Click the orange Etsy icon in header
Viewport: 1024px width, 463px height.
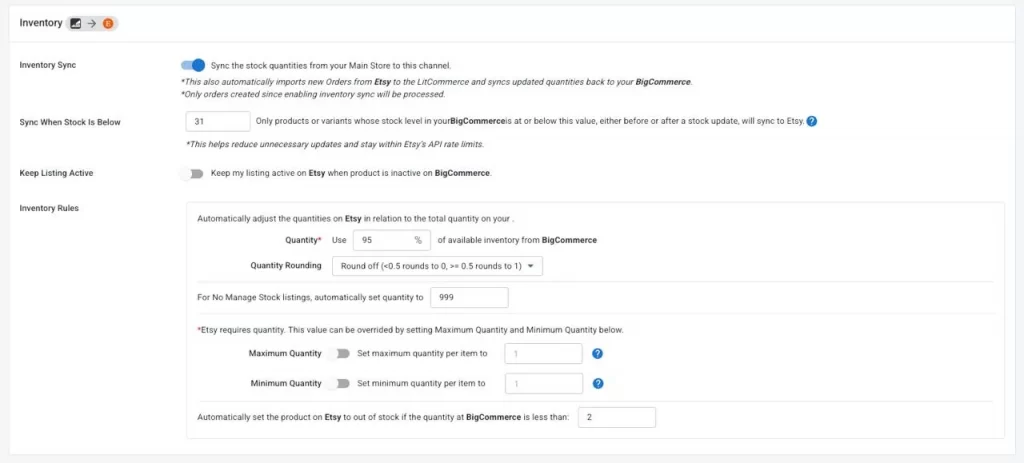tap(108, 24)
